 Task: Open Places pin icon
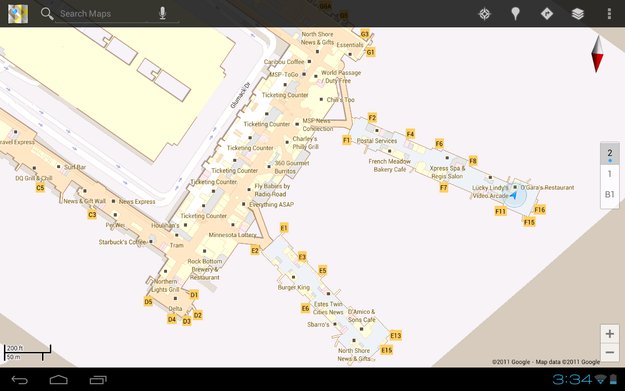pyautogui.click(x=515, y=14)
